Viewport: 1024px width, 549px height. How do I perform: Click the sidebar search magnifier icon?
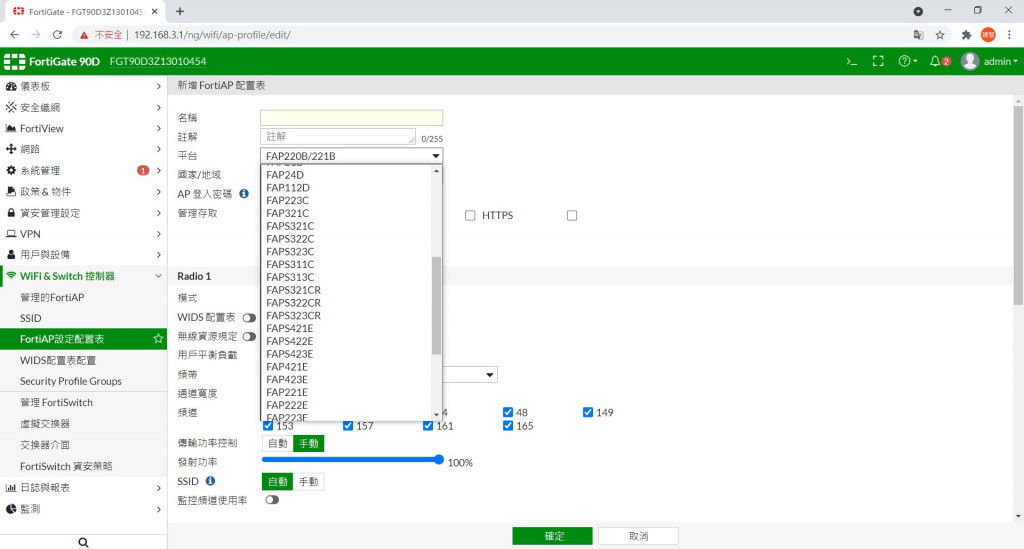tap(83, 542)
